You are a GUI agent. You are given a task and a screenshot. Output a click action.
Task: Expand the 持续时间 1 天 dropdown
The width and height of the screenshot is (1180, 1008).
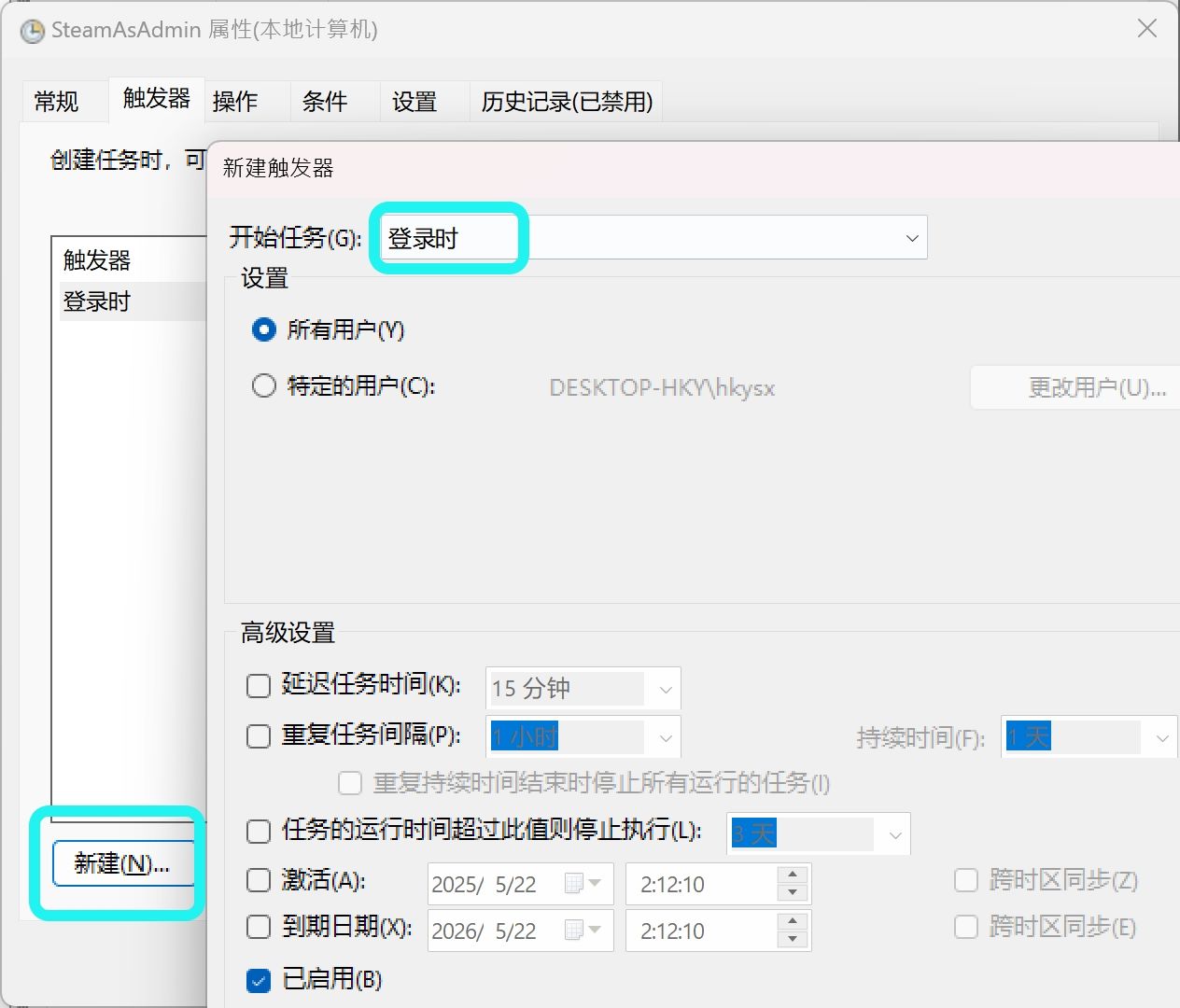point(1162,737)
